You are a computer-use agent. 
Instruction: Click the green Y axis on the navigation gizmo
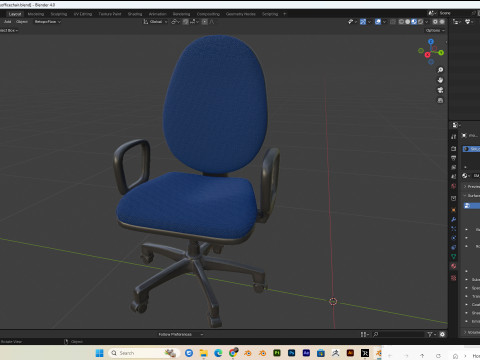441,53
